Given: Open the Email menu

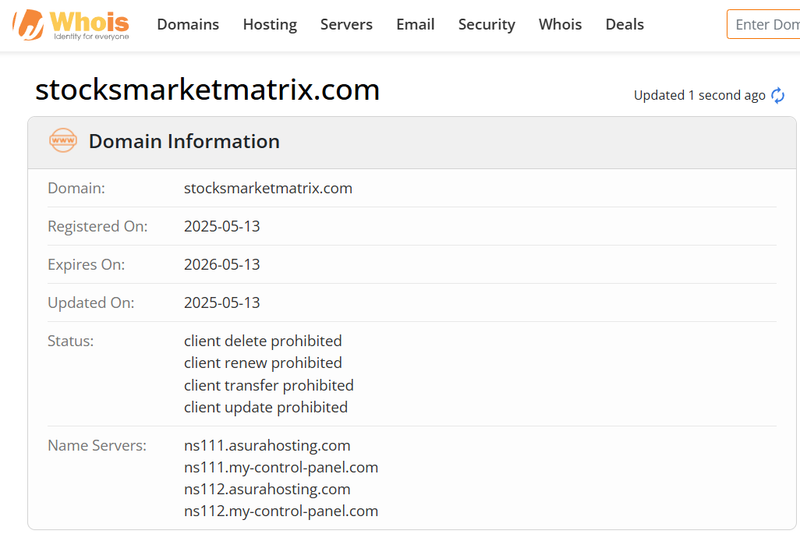Looking at the screenshot, I should pos(415,24).
